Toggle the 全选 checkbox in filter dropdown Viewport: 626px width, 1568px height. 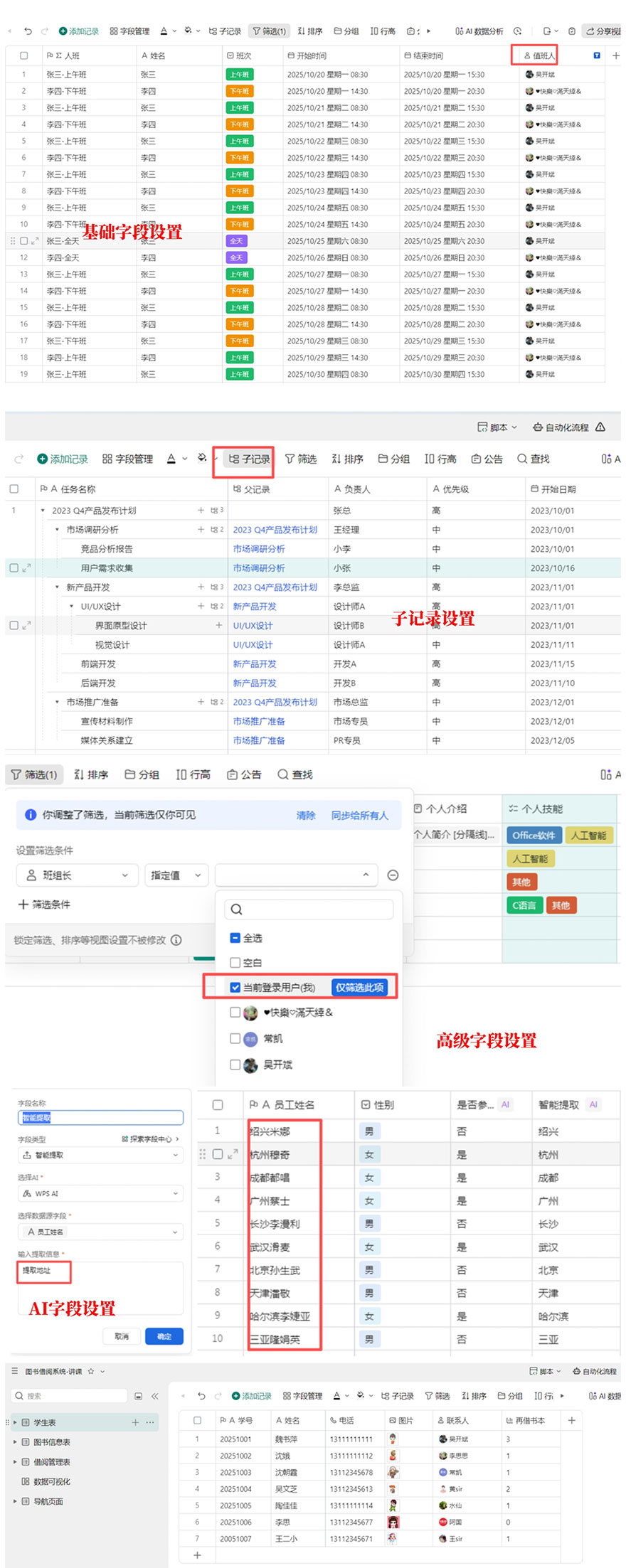tap(235, 938)
